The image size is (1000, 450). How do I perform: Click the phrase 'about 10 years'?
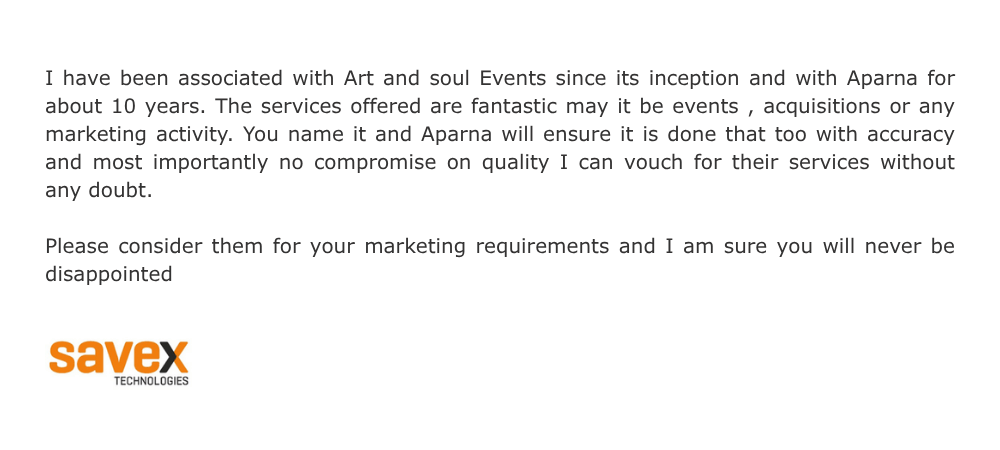pos(125,107)
